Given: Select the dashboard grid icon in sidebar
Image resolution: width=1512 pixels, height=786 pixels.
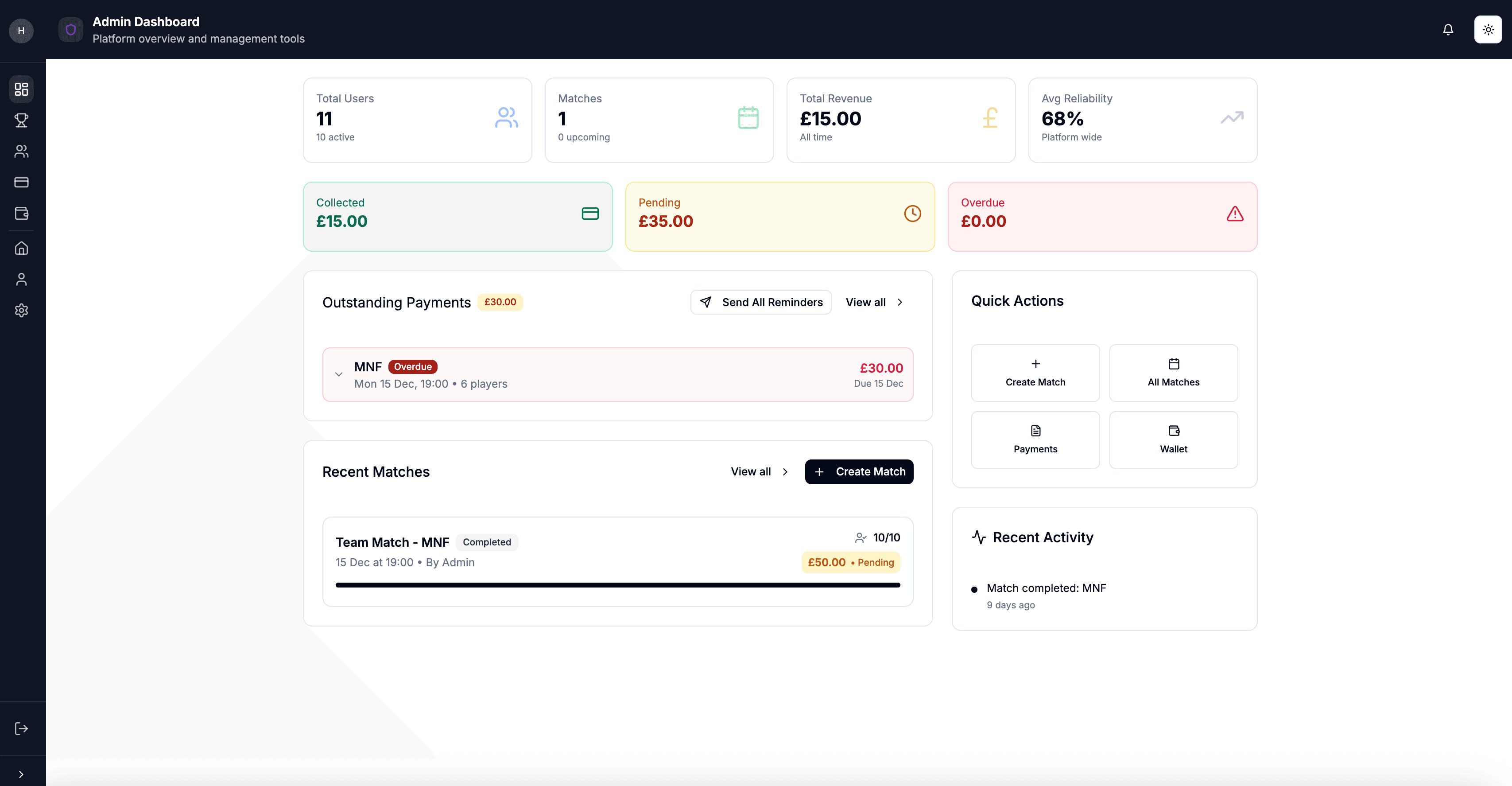Looking at the screenshot, I should click(x=22, y=89).
